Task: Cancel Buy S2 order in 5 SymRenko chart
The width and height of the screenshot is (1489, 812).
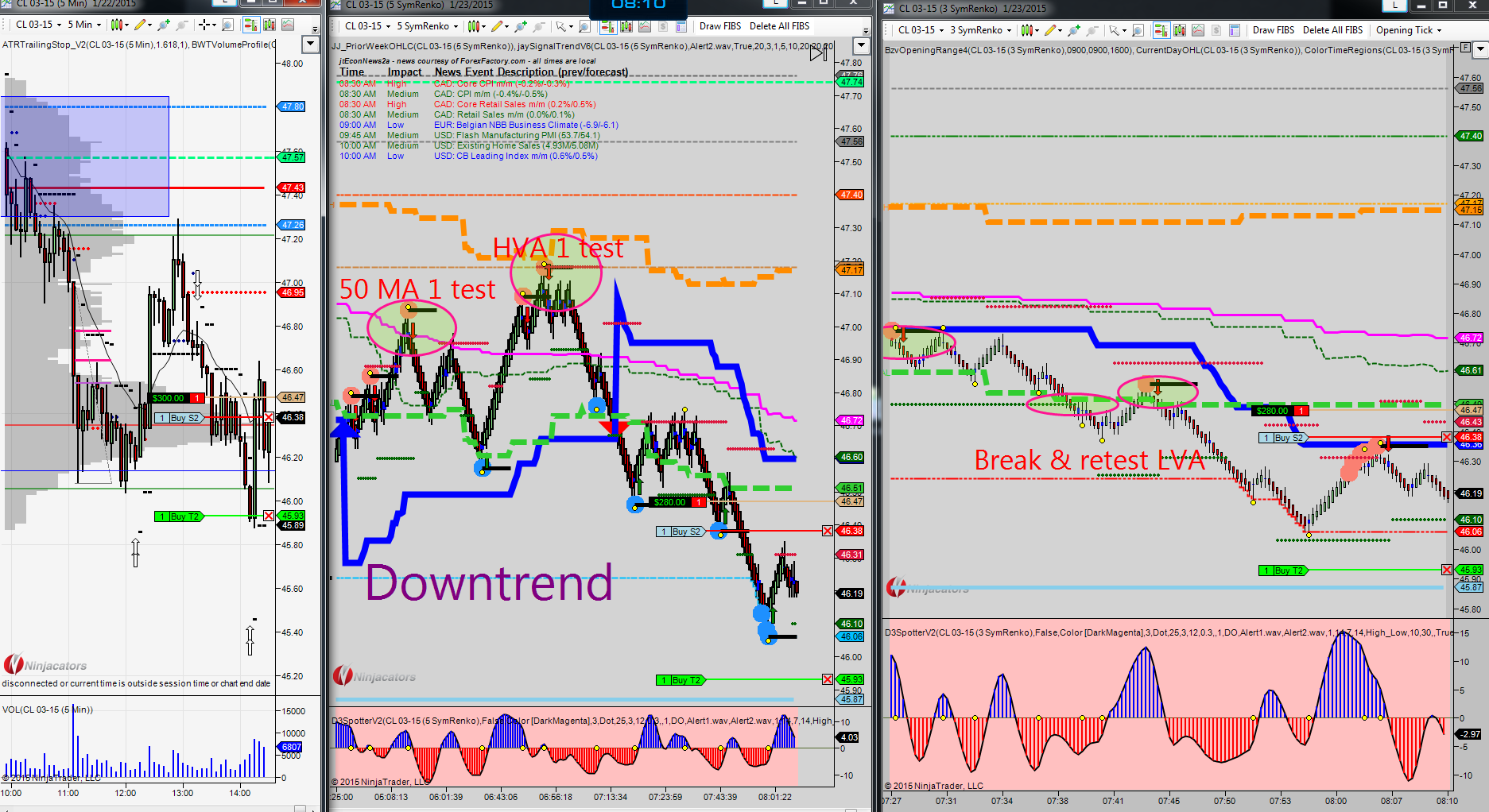Action: coord(828,531)
